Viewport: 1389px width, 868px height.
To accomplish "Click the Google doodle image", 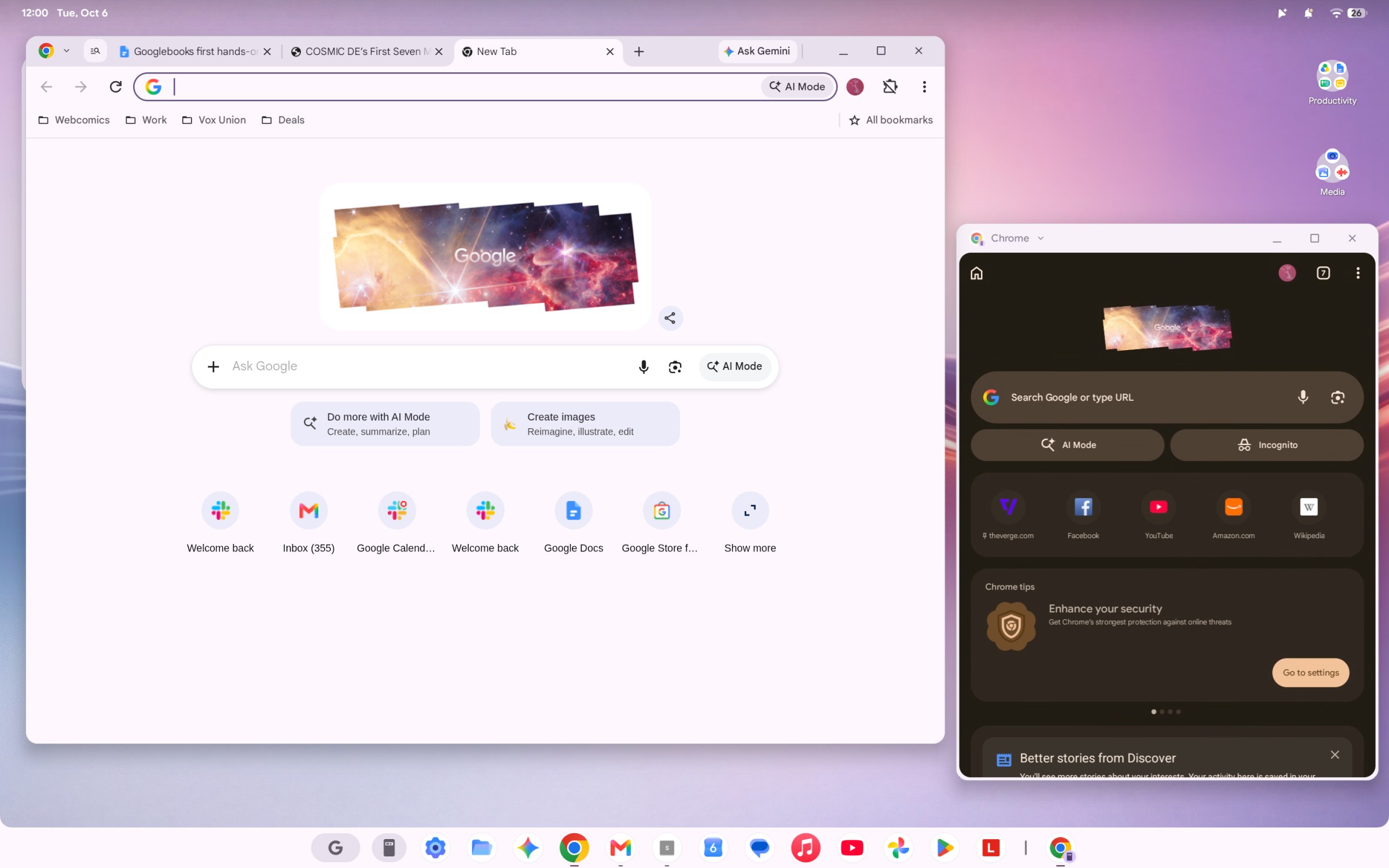I will pyautogui.click(x=485, y=256).
